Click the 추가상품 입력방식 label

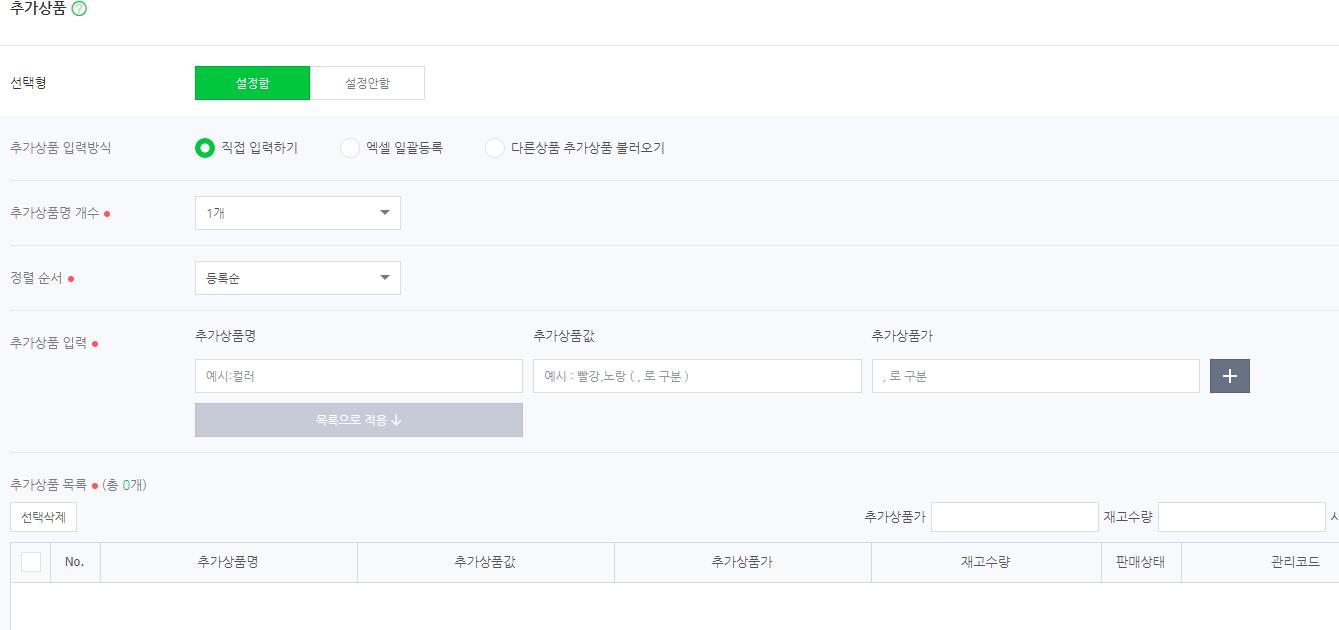pos(61,148)
